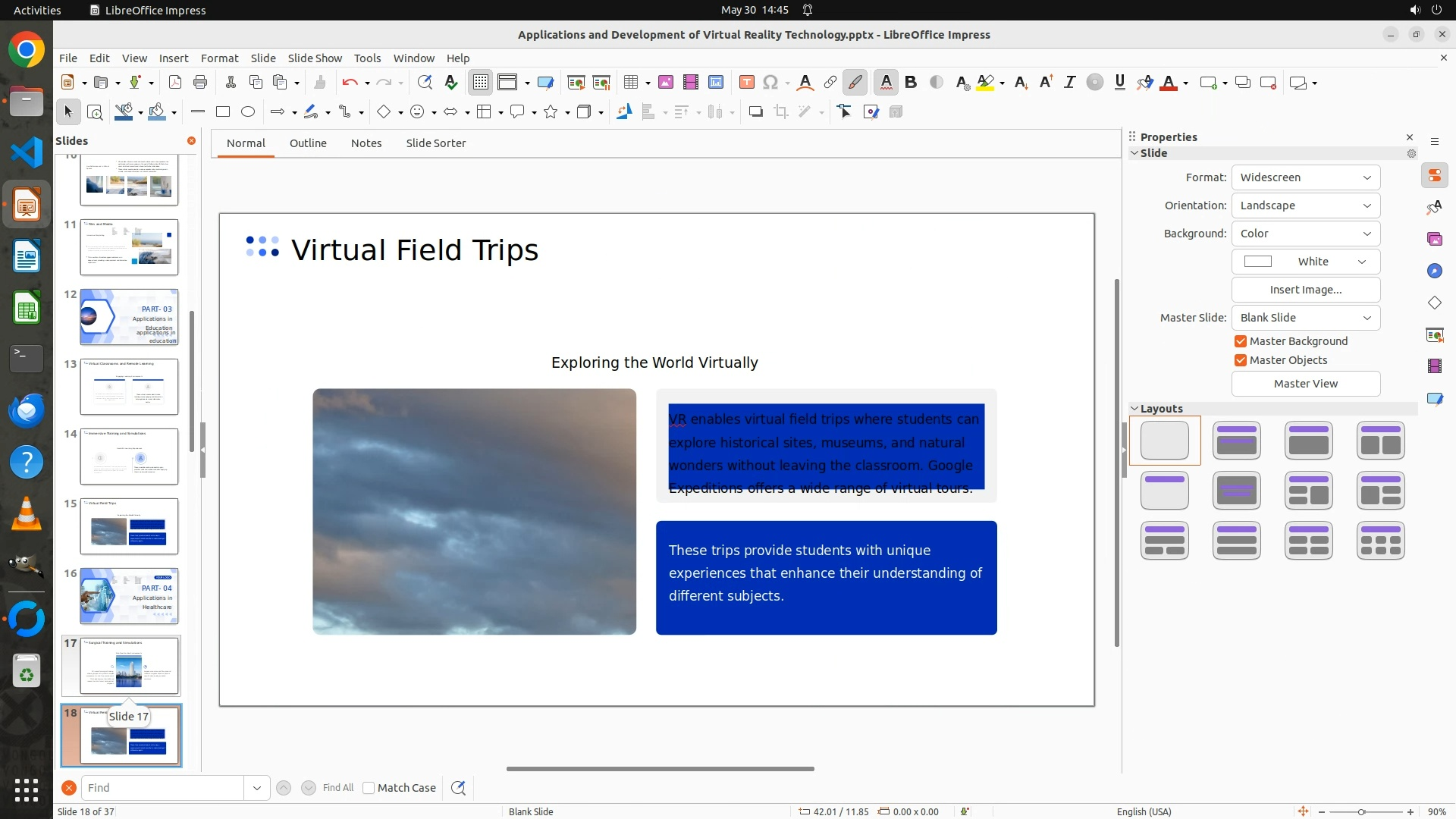Enable the Match Case checkbox
Screen dimensions: 1456x819
(x=369, y=788)
